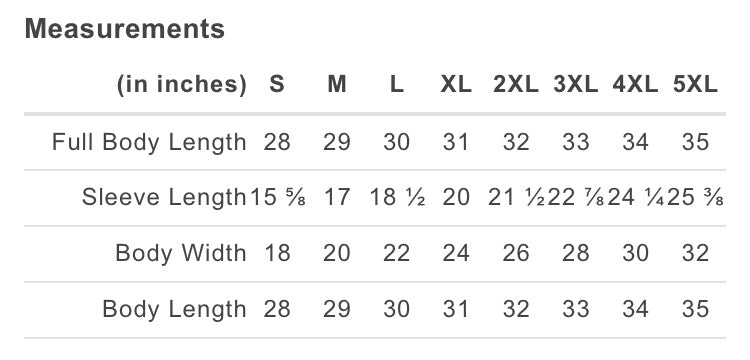The height and width of the screenshot is (360, 750).
Task: Click Body Width value 24 for XL
Action: click(456, 253)
